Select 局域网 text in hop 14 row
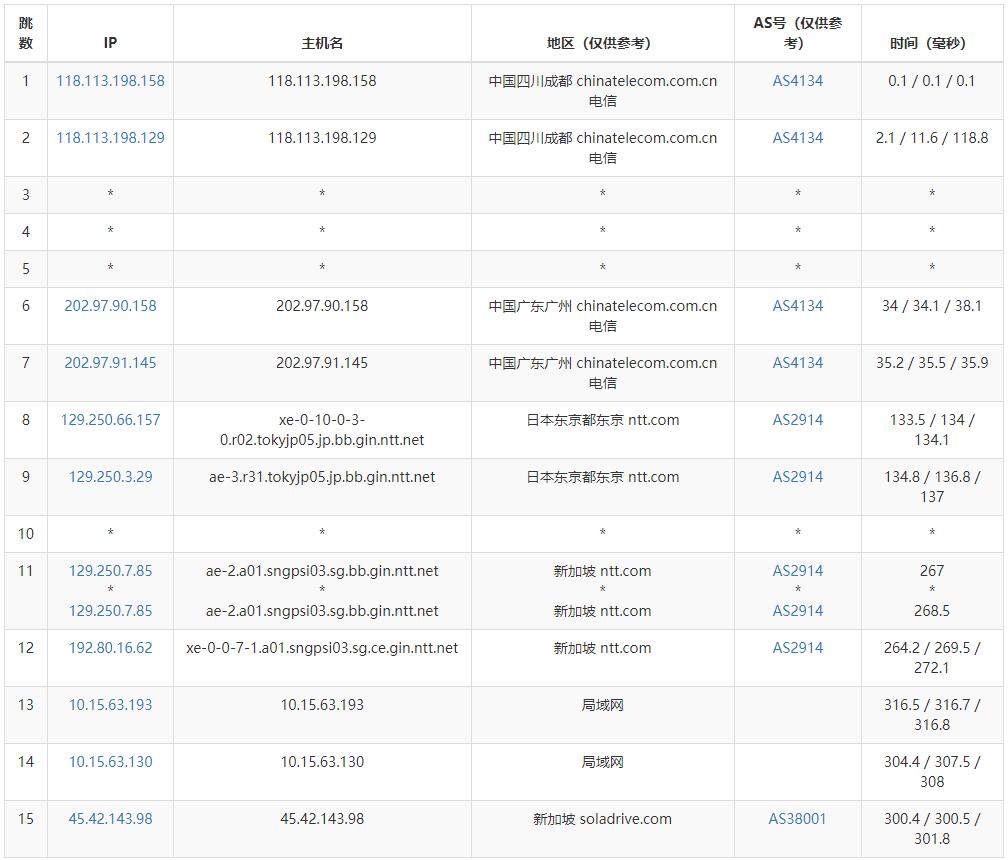The image size is (1008, 860). click(x=602, y=762)
